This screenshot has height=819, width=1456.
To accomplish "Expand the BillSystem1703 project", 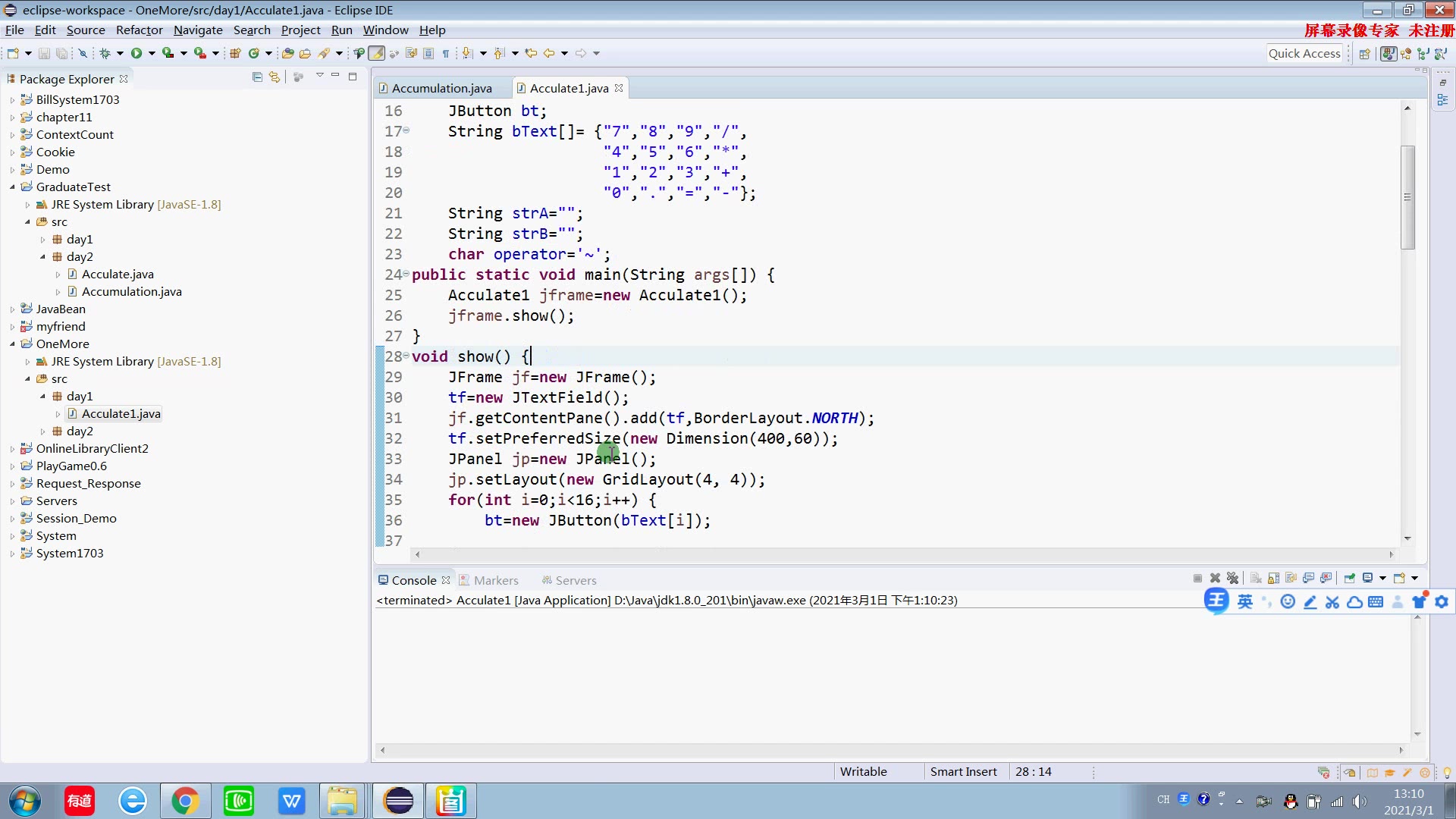I will tap(12, 100).
